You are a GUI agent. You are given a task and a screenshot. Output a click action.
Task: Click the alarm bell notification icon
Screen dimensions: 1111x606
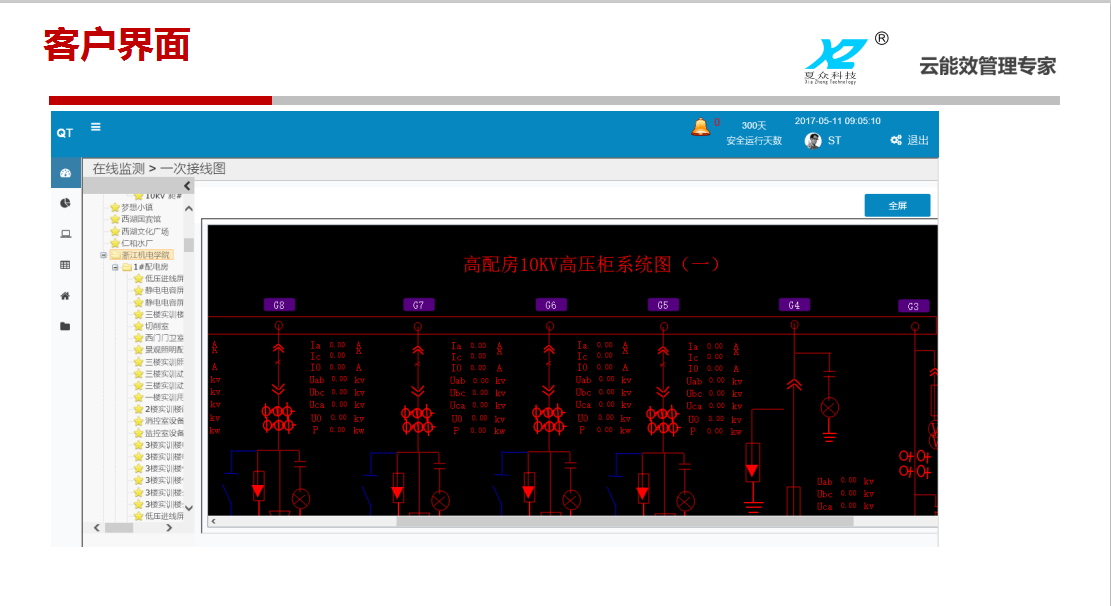tap(700, 127)
